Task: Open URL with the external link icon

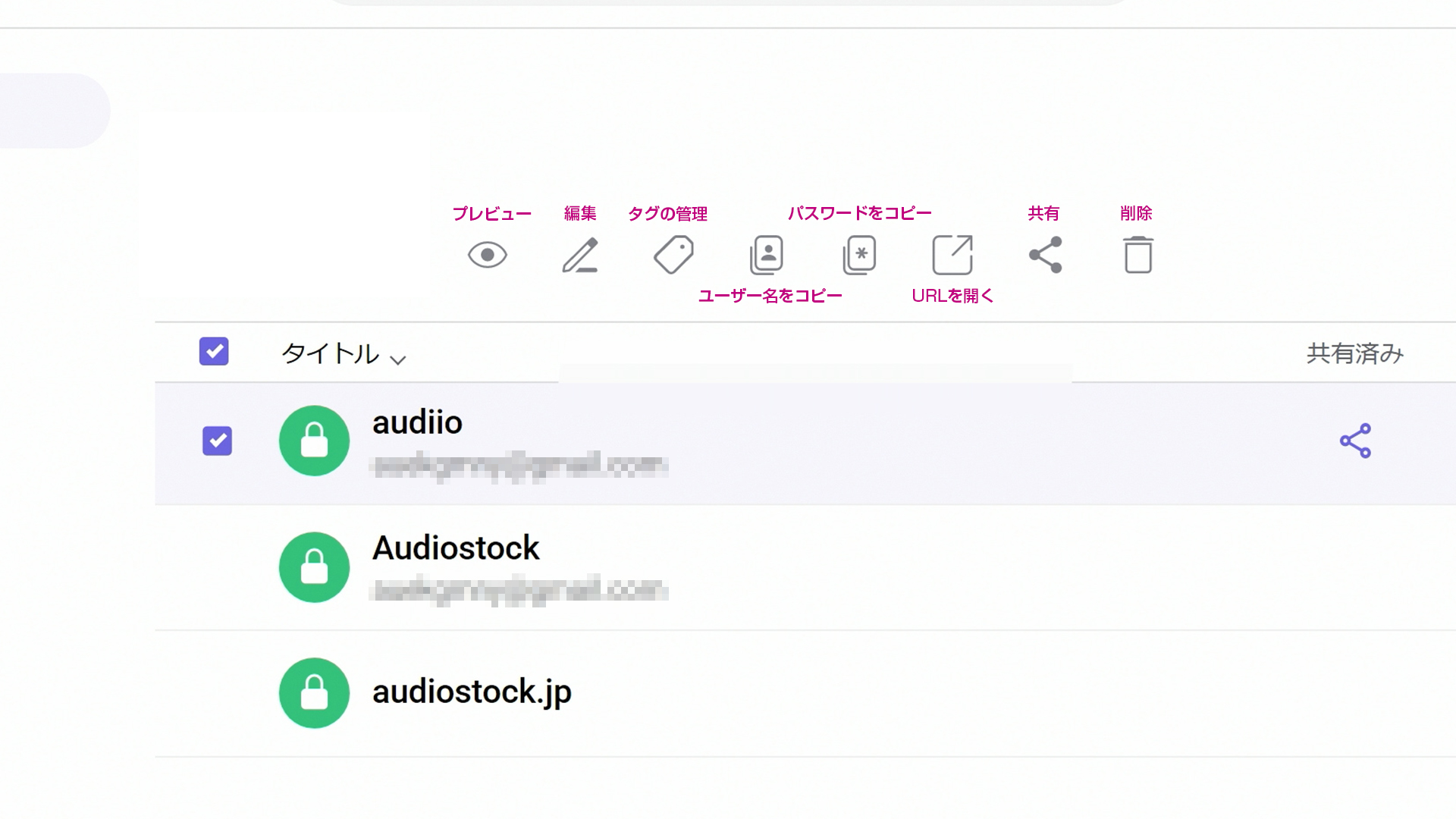Action: point(952,255)
